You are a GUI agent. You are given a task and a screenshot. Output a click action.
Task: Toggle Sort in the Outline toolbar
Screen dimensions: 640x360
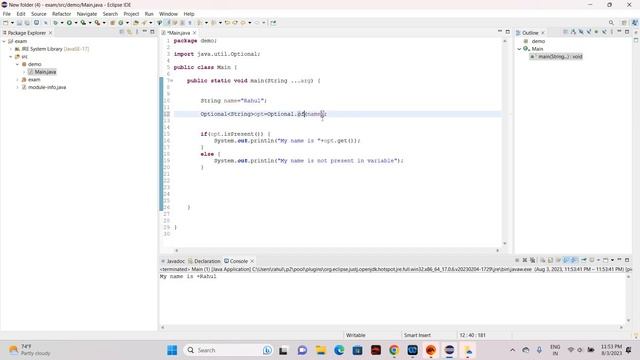573,32
